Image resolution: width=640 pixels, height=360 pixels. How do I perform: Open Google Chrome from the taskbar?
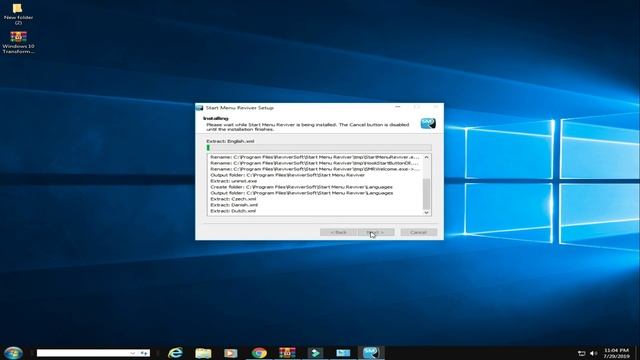259,353
